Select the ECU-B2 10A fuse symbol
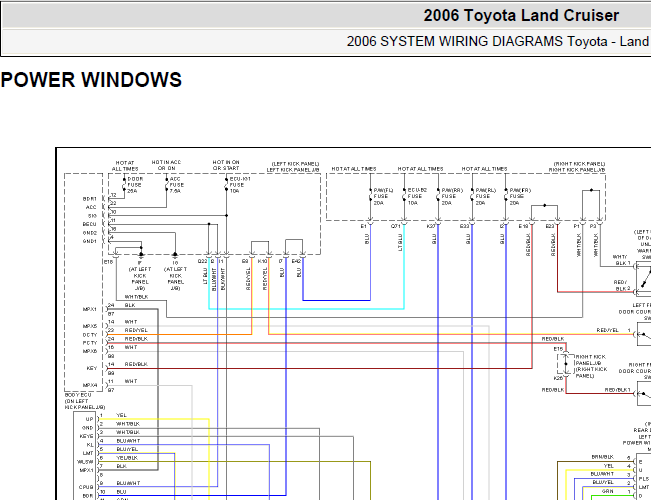This screenshot has width=651, height=500. [x=404, y=196]
